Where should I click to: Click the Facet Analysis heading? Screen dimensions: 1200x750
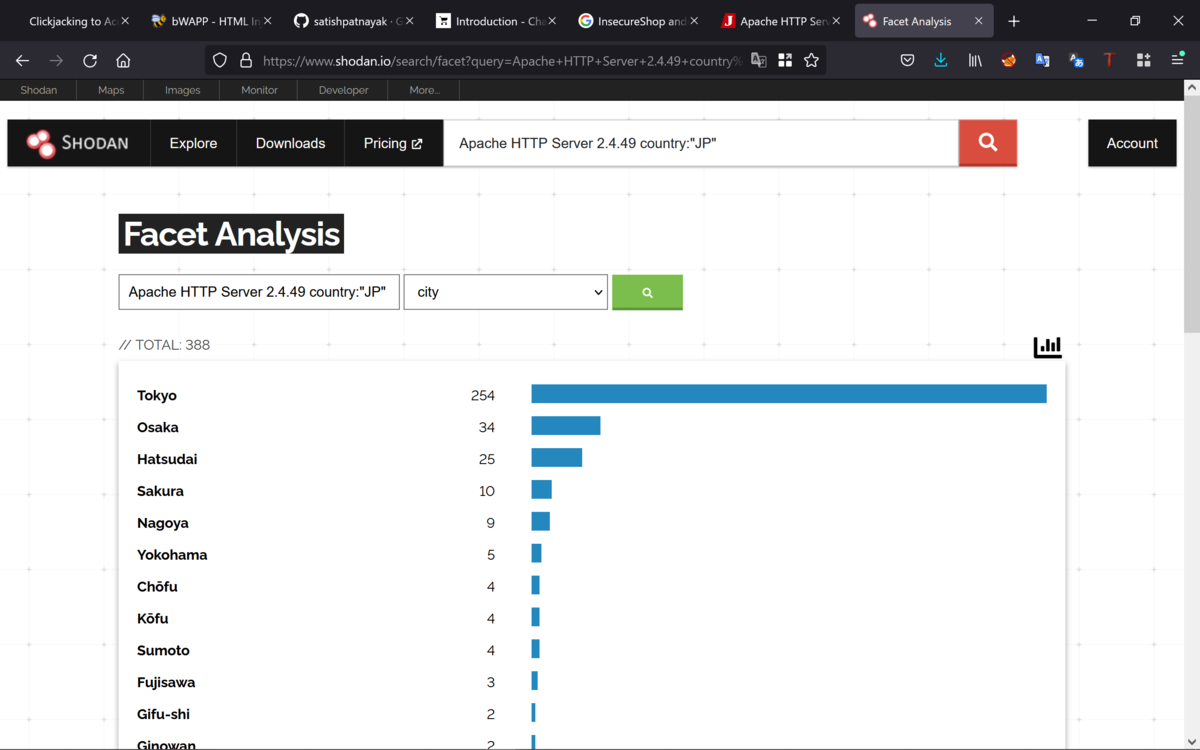pos(231,234)
